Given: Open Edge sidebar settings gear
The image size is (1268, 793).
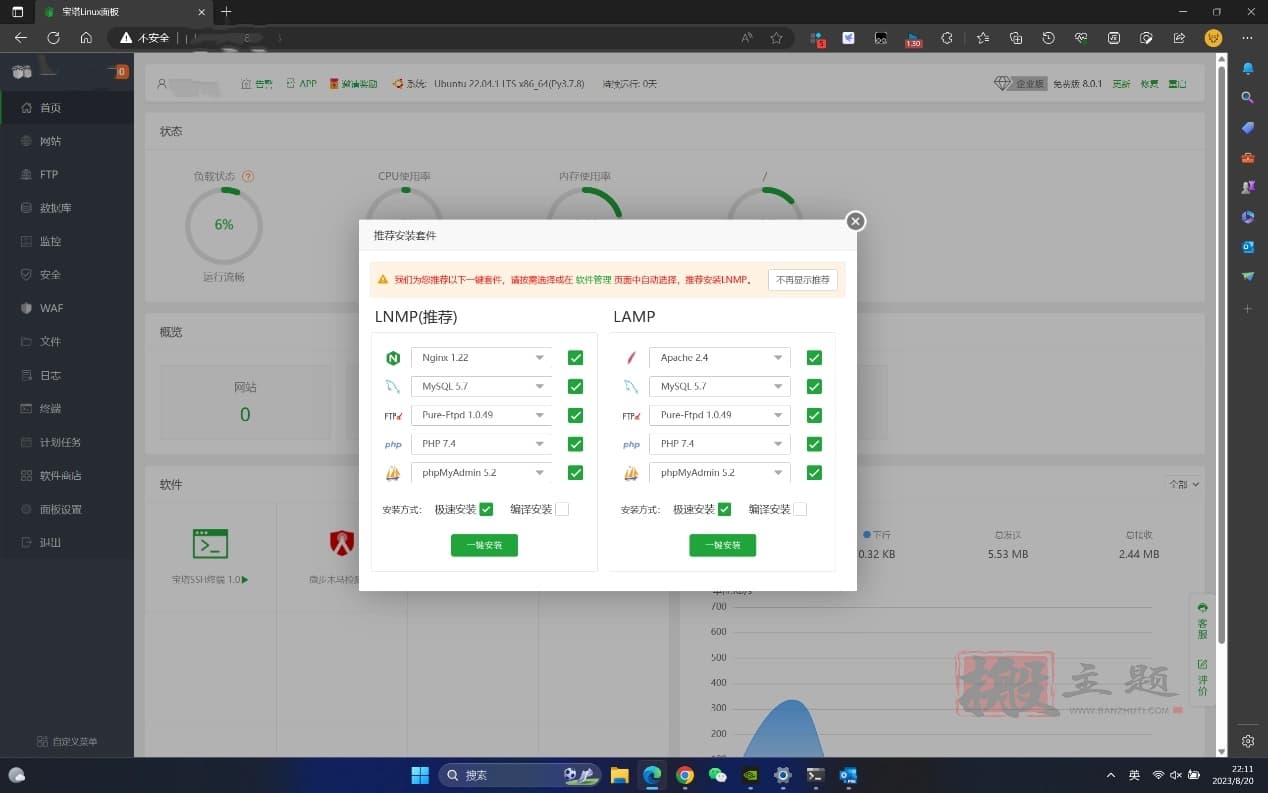Looking at the screenshot, I should pos(1248,741).
